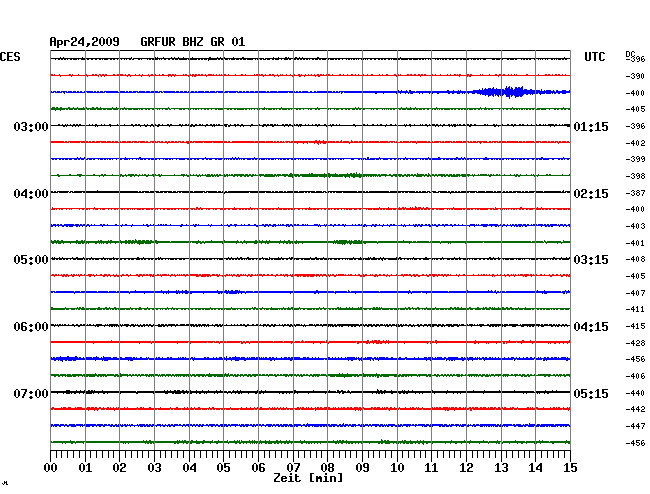Click the "Zeit [min]" axis title

(308, 478)
